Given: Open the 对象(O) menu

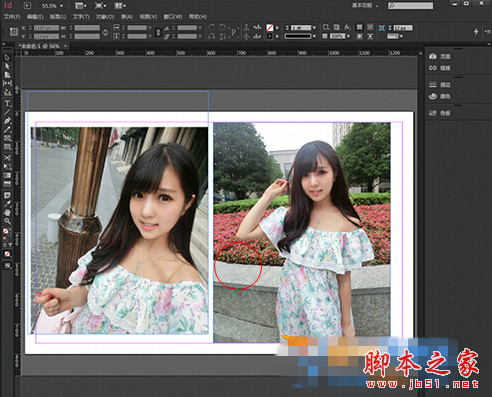Looking at the screenshot, I should pyautogui.click(x=105, y=16).
